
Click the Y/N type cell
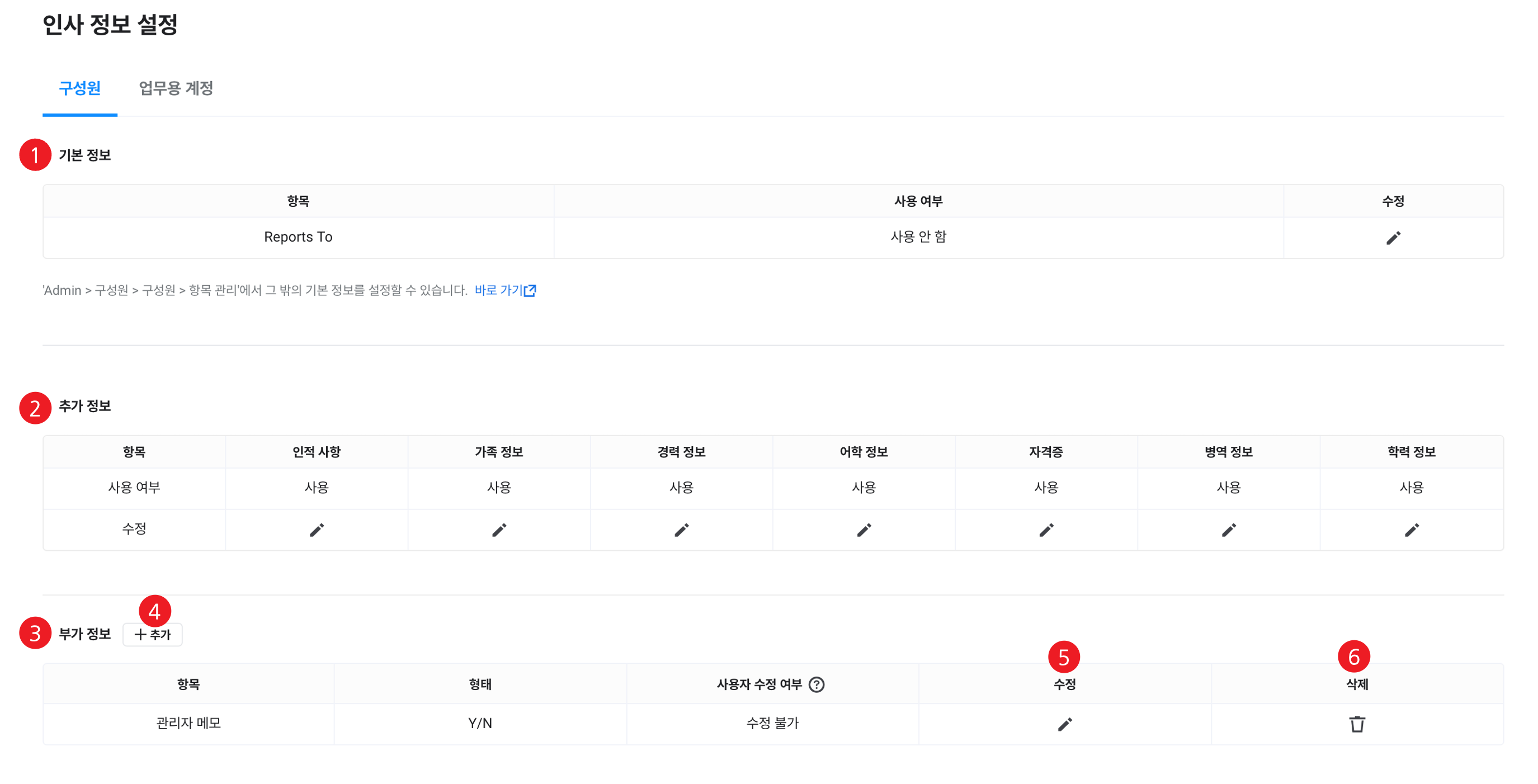480,723
